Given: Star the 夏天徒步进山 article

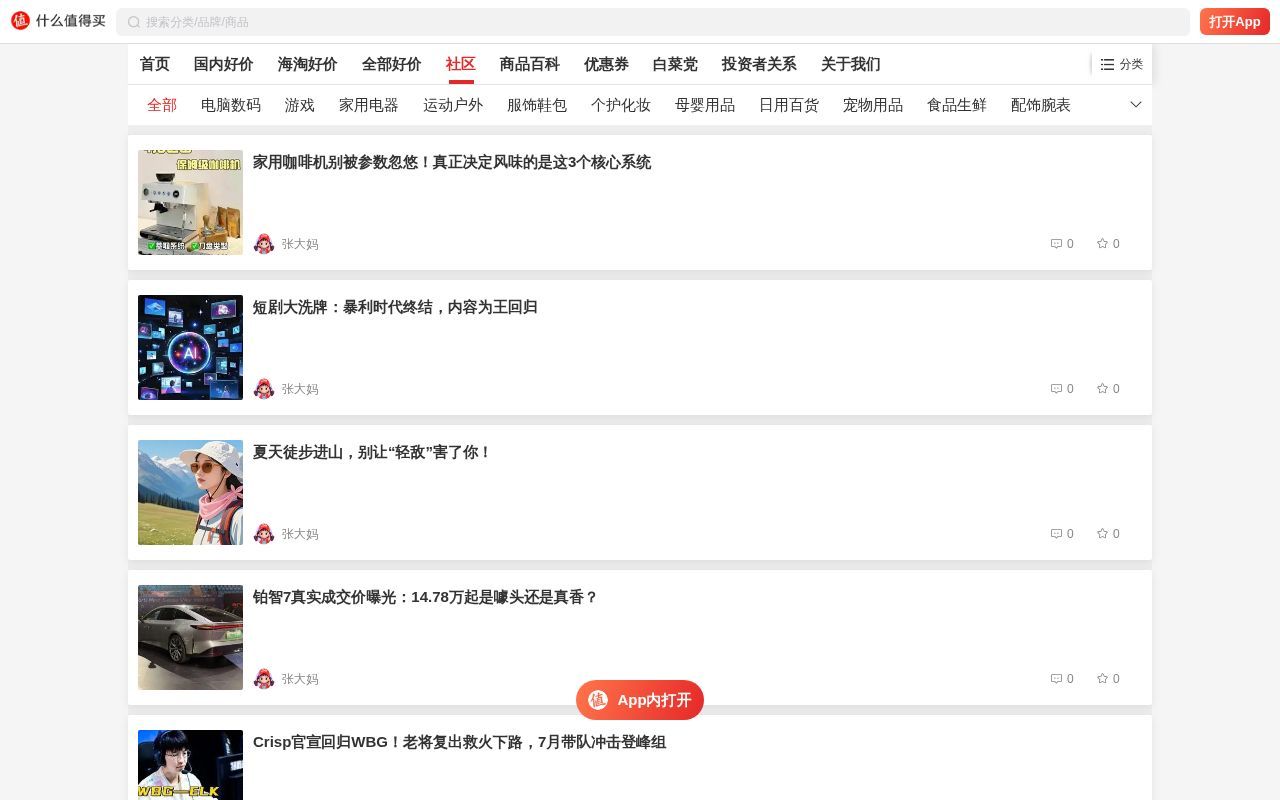Looking at the screenshot, I should [x=1102, y=534].
